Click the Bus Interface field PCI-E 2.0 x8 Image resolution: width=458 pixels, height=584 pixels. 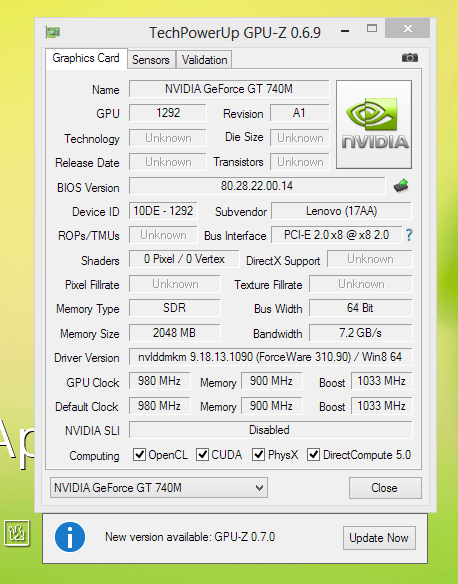coord(337,235)
